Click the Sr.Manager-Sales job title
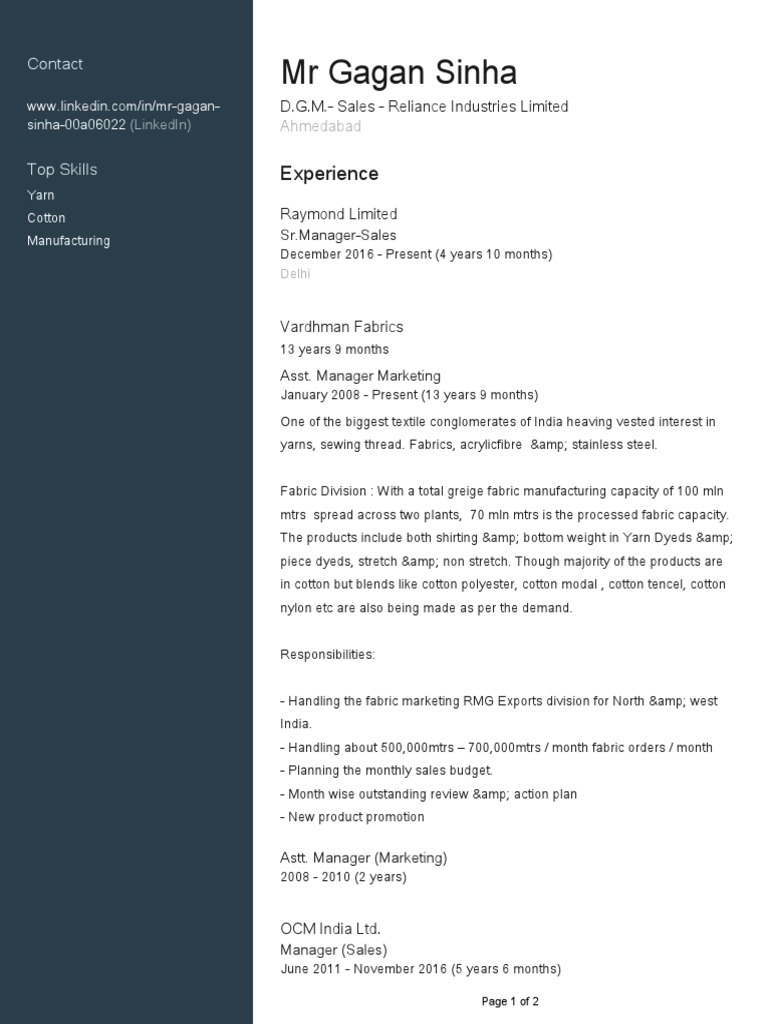 [338, 235]
